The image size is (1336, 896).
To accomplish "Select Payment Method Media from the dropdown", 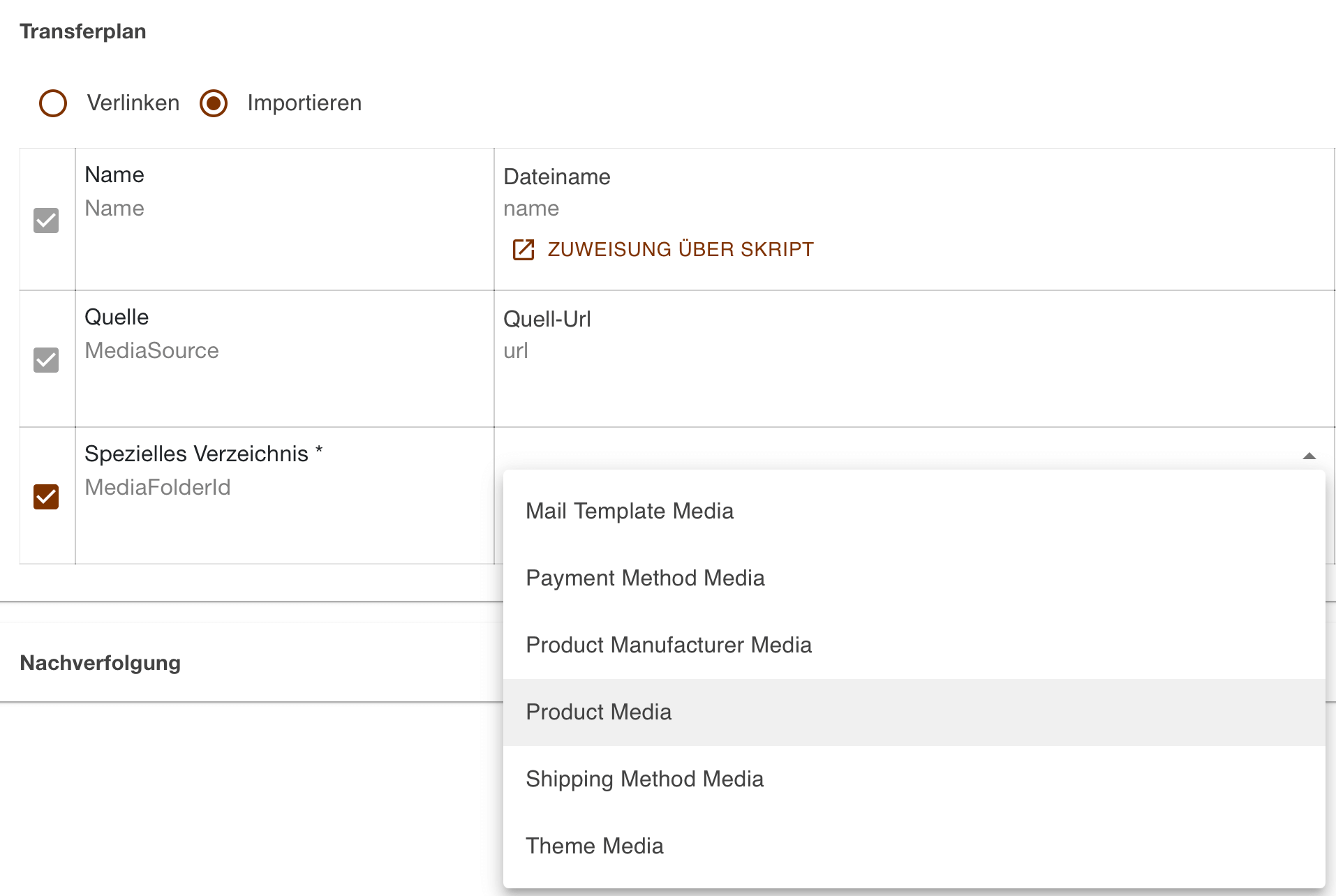I will pos(645,578).
